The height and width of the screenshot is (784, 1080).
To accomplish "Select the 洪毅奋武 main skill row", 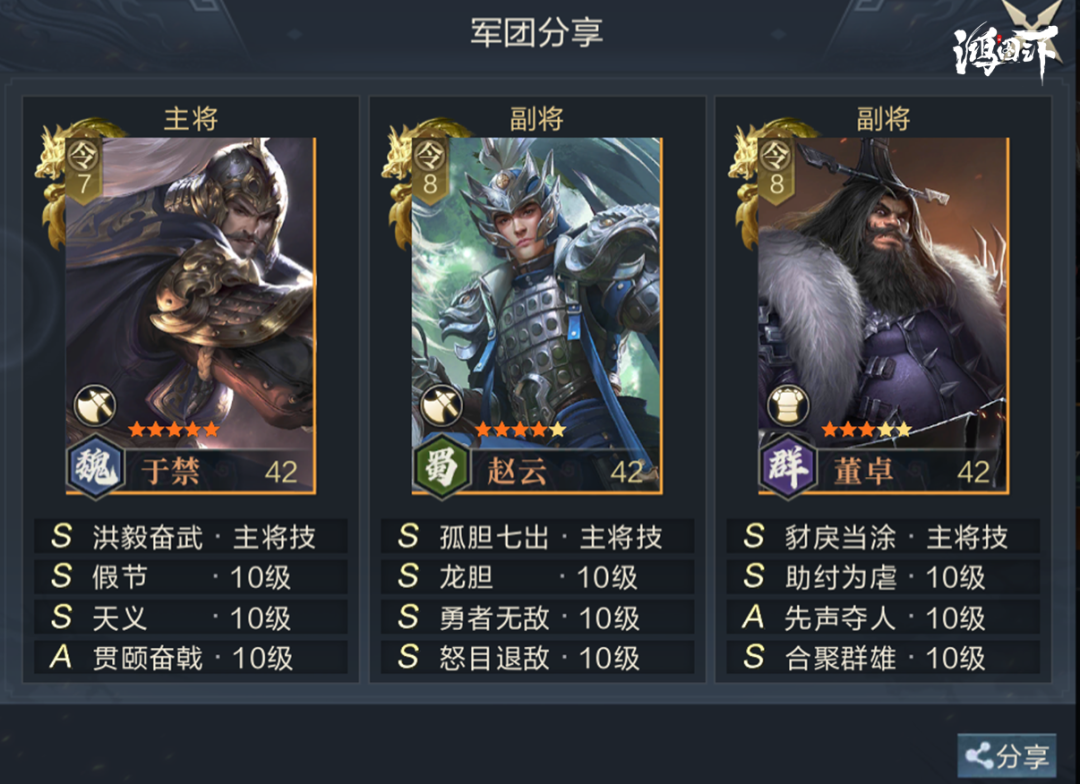I will click(x=191, y=536).
